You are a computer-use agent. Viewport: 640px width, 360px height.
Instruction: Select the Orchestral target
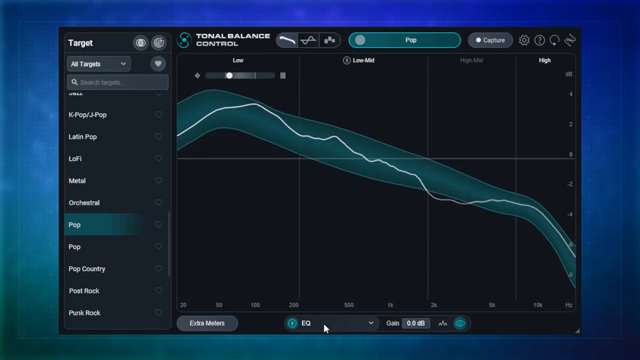coord(84,203)
